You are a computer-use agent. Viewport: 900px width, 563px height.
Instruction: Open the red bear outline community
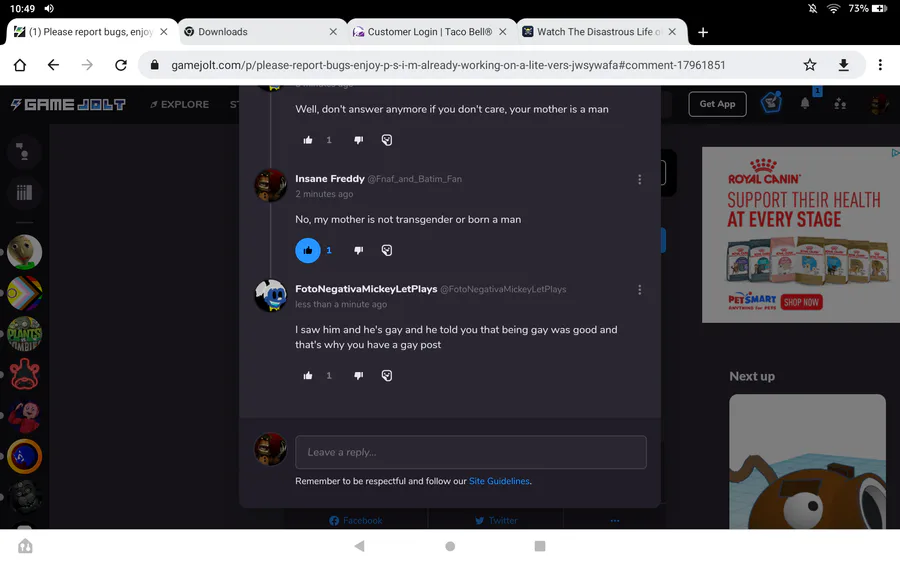[x=24, y=374]
